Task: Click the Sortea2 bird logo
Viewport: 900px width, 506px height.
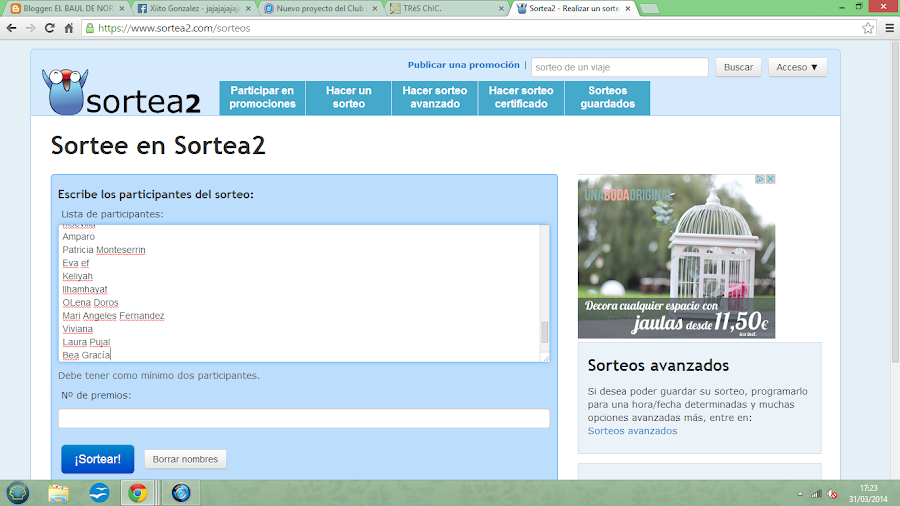Action: [66, 92]
